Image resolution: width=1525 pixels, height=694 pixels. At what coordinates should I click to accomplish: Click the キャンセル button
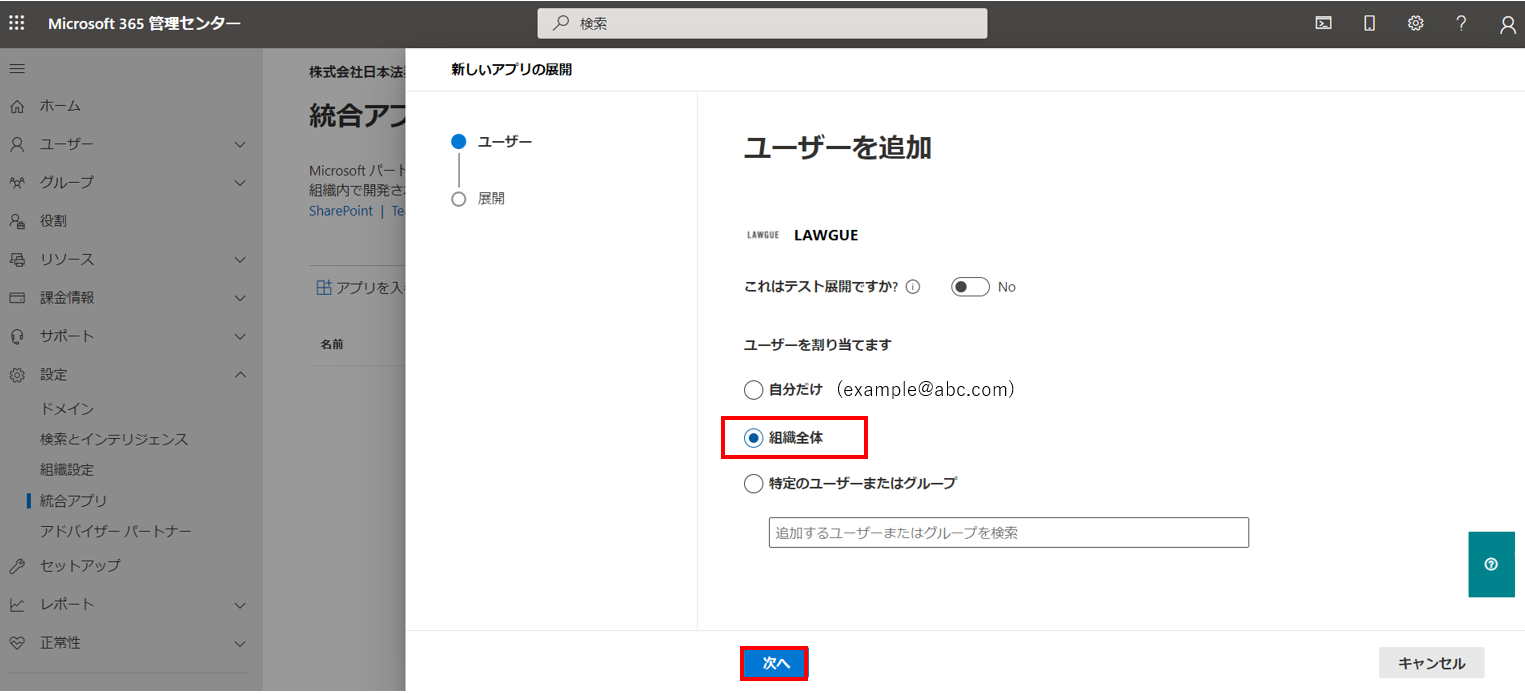[1430, 663]
